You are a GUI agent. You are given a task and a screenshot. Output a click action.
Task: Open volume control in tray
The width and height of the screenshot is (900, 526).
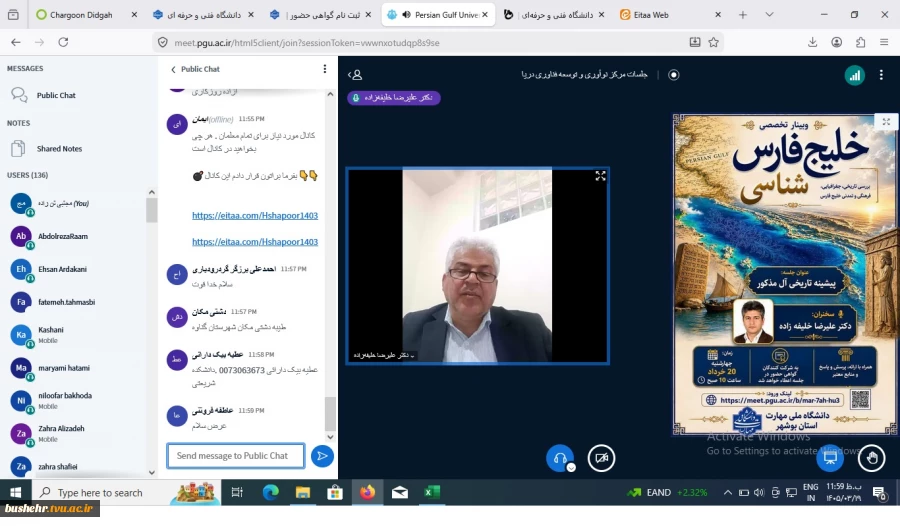(759, 493)
